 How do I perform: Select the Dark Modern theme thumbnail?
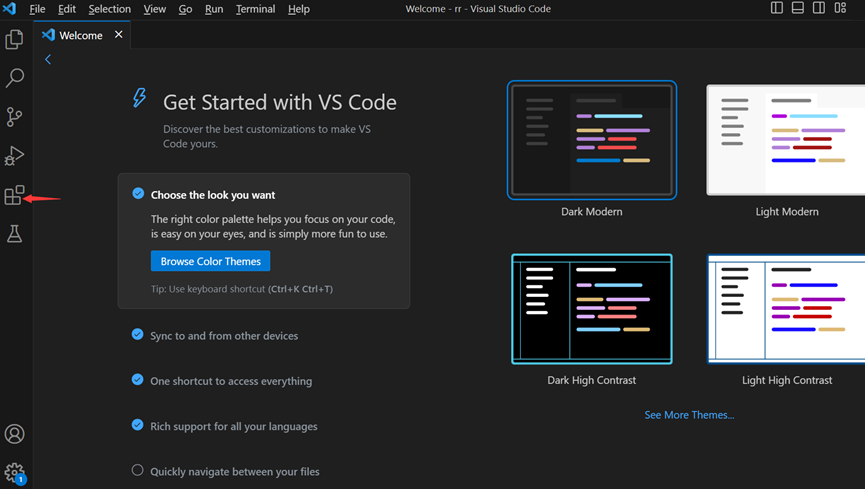pyautogui.click(x=592, y=140)
